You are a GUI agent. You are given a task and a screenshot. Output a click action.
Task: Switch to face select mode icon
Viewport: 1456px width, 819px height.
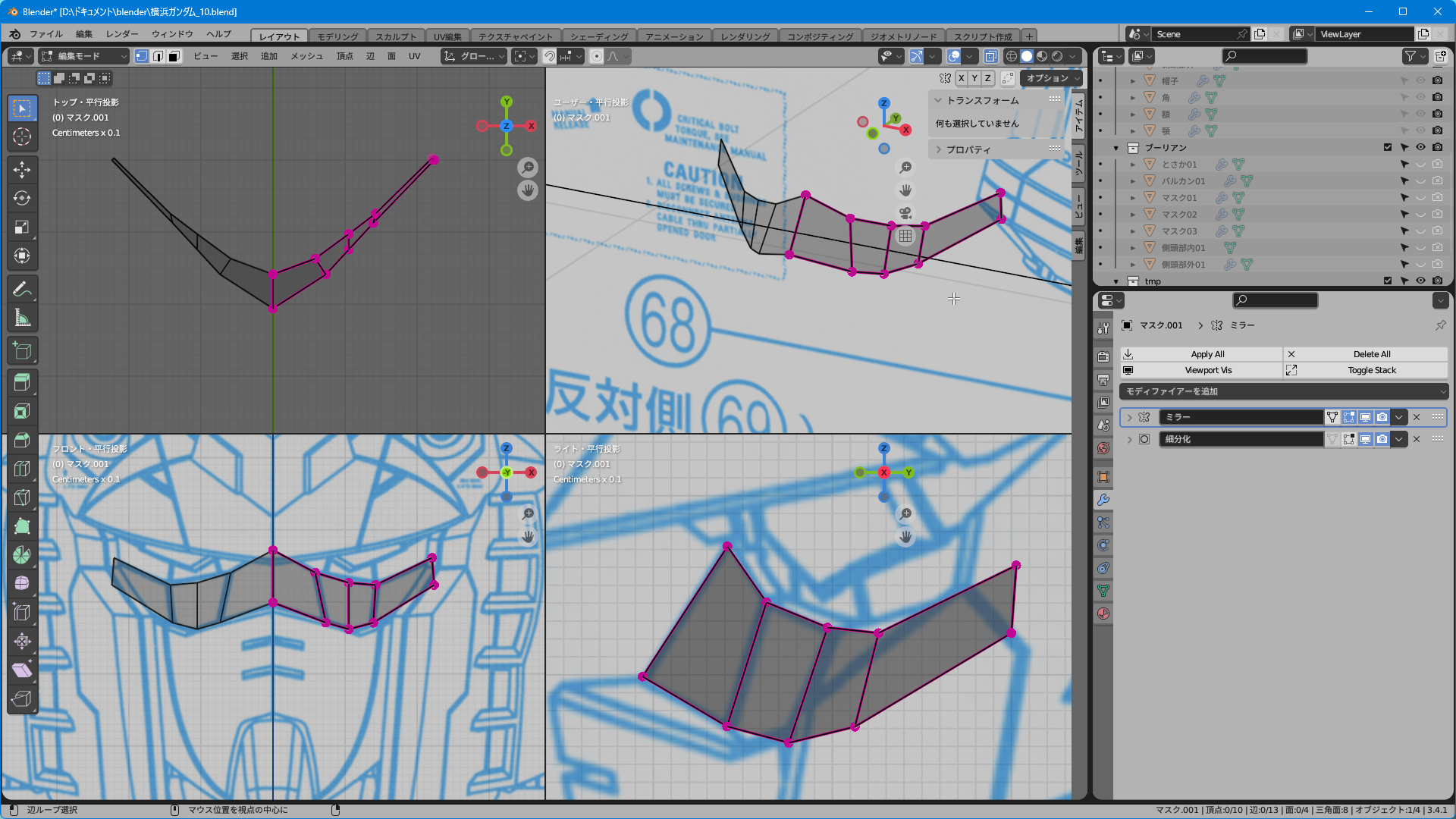click(x=174, y=56)
